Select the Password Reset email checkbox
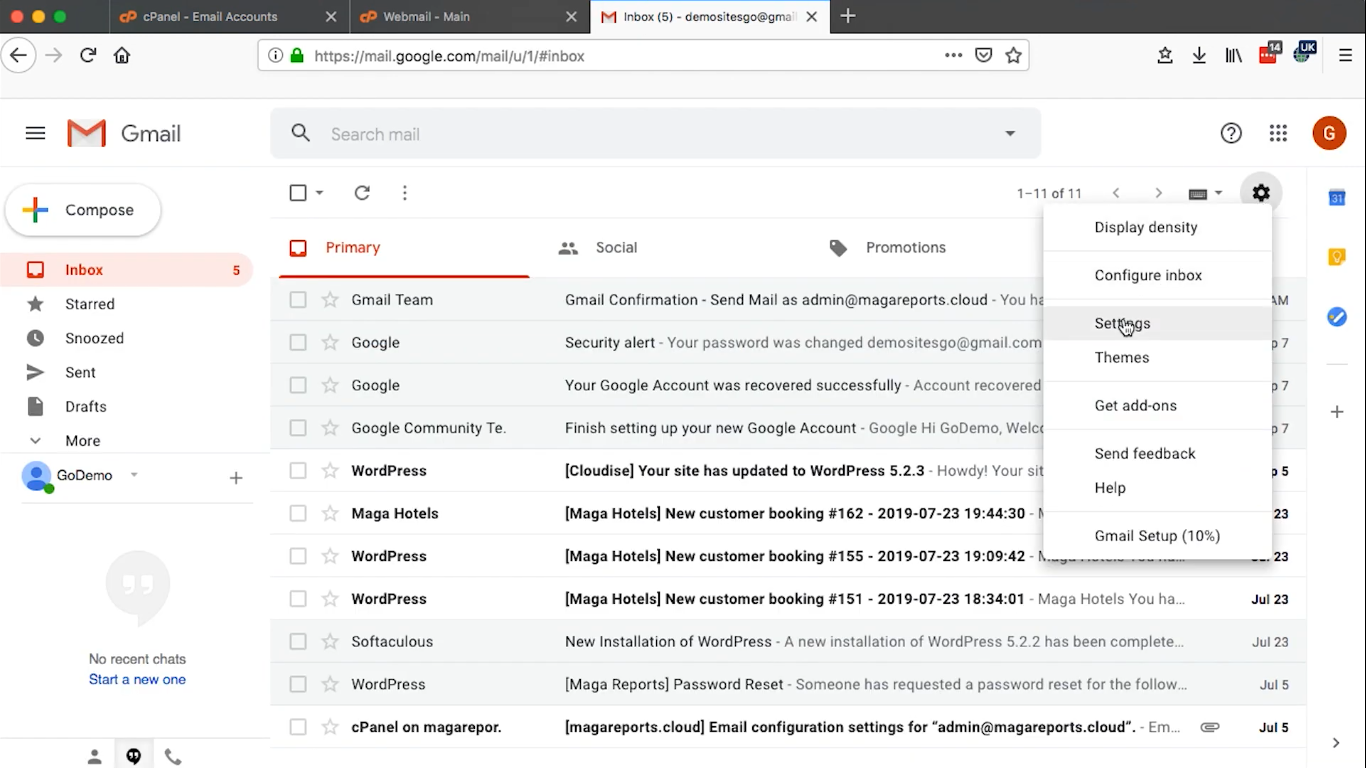Viewport: 1366px width, 768px height. point(298,684)
